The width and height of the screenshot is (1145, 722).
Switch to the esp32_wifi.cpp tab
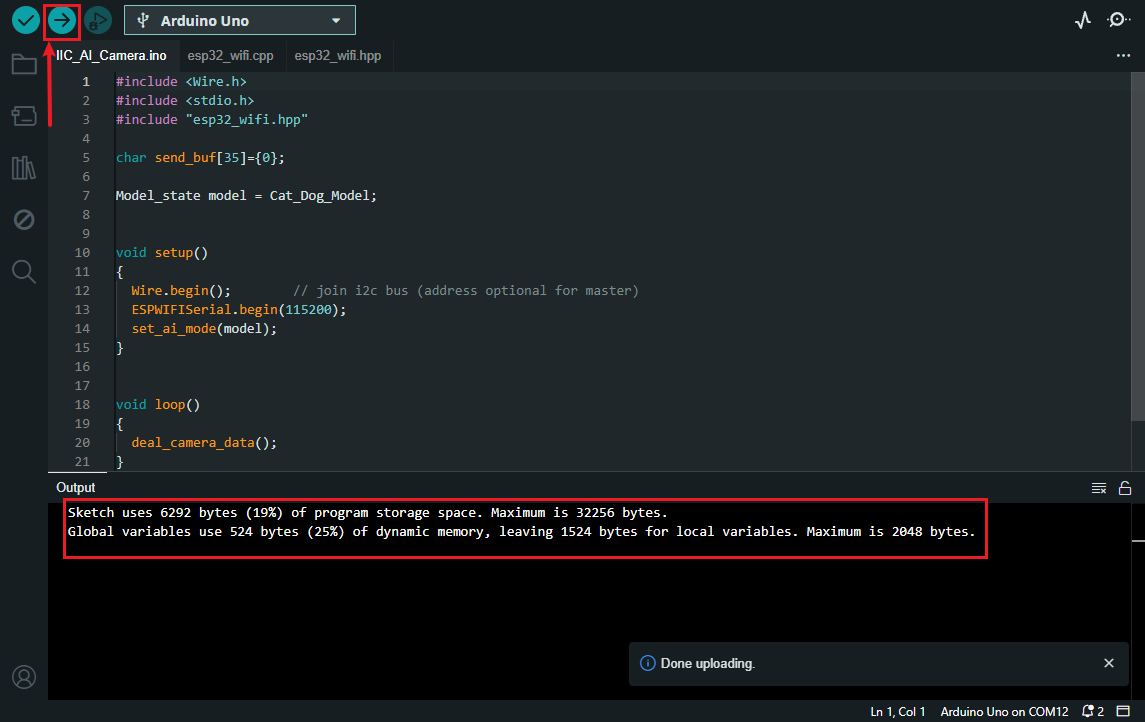tap(230, 55)
